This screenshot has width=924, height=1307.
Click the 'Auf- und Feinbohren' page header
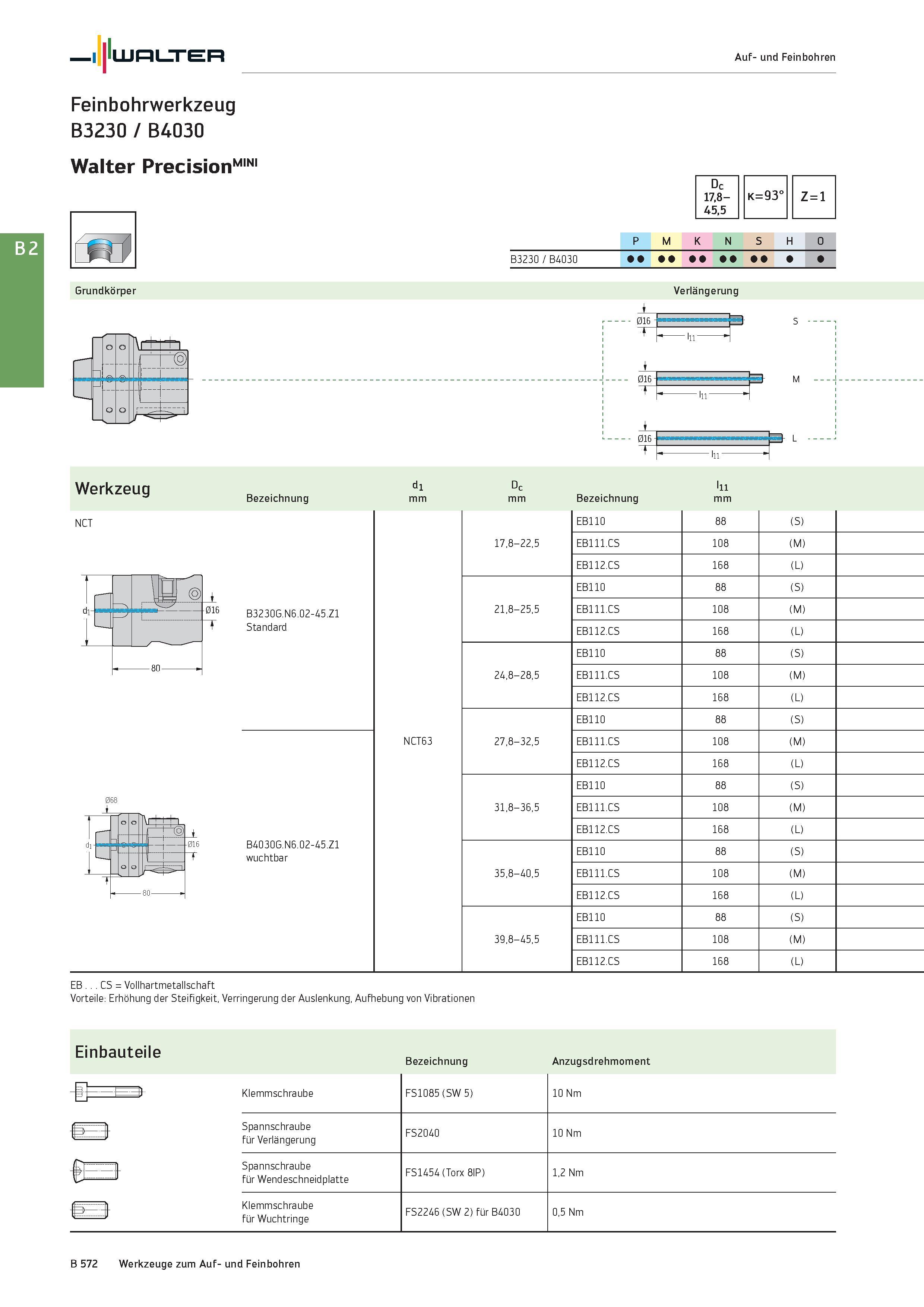coord(785,57)
